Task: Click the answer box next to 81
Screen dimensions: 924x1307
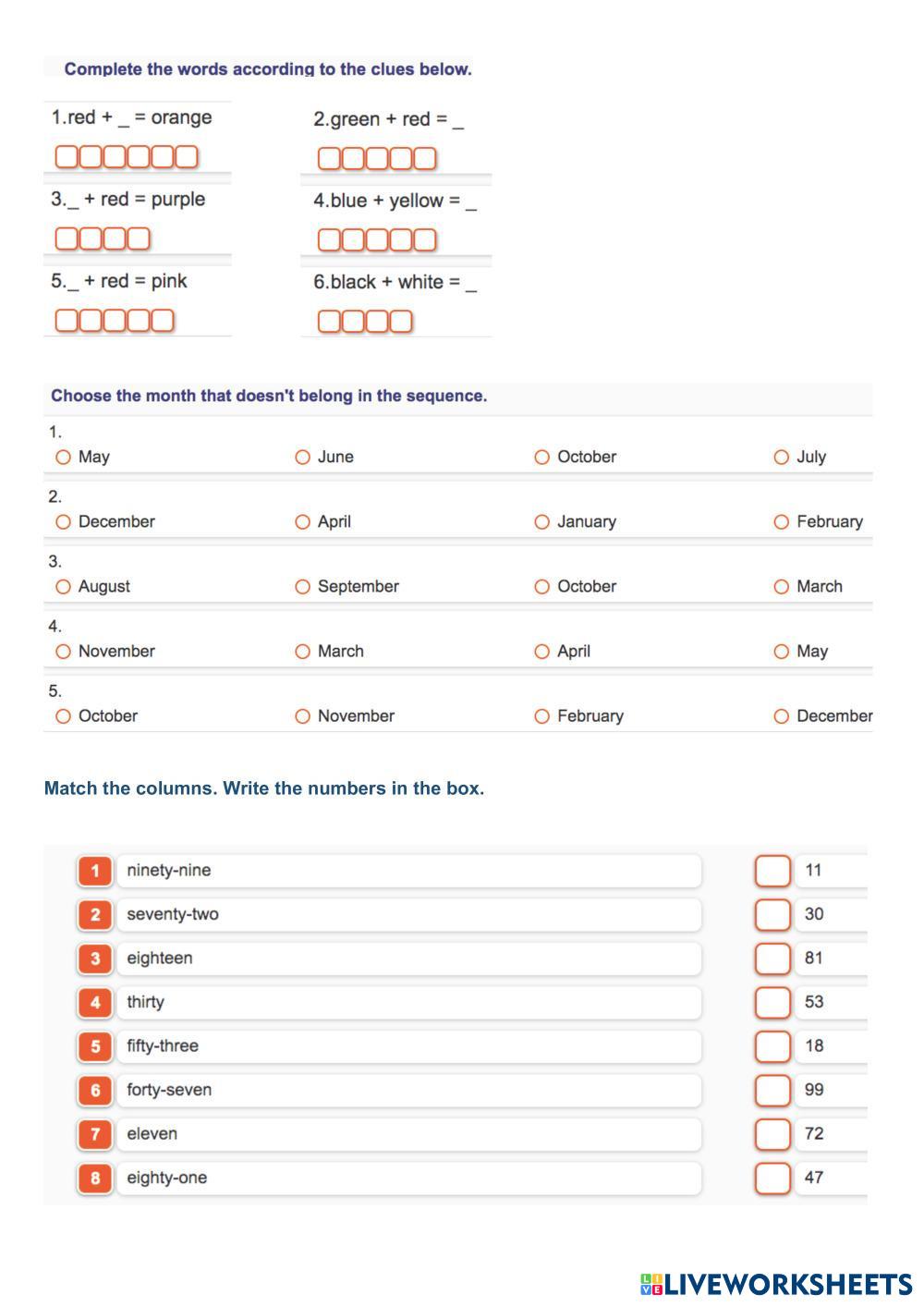Action: click(x=772, y=959)
